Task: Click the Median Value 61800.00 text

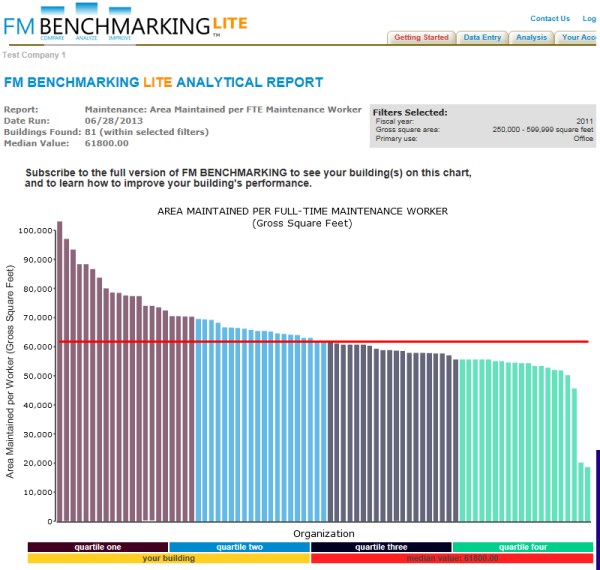Action: 106,143
